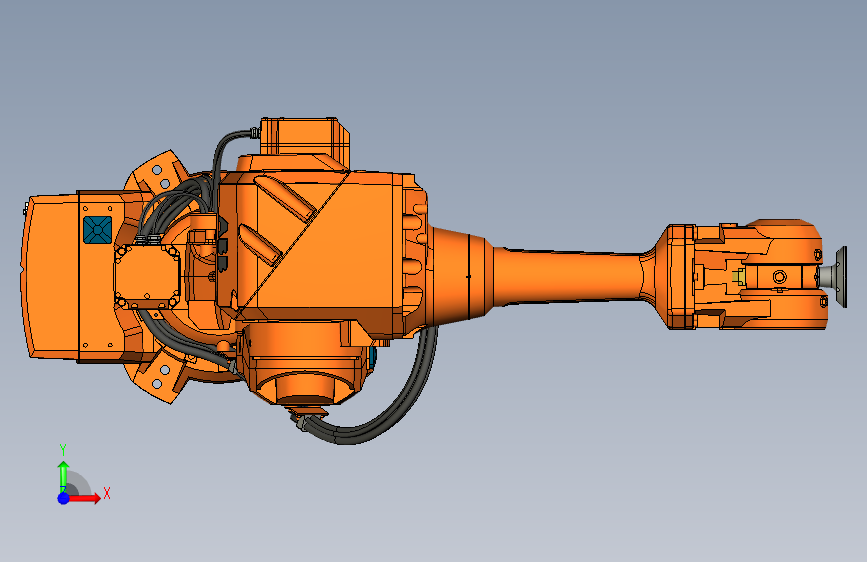Click the green Y axis arrow of triad

coord(64,476)
